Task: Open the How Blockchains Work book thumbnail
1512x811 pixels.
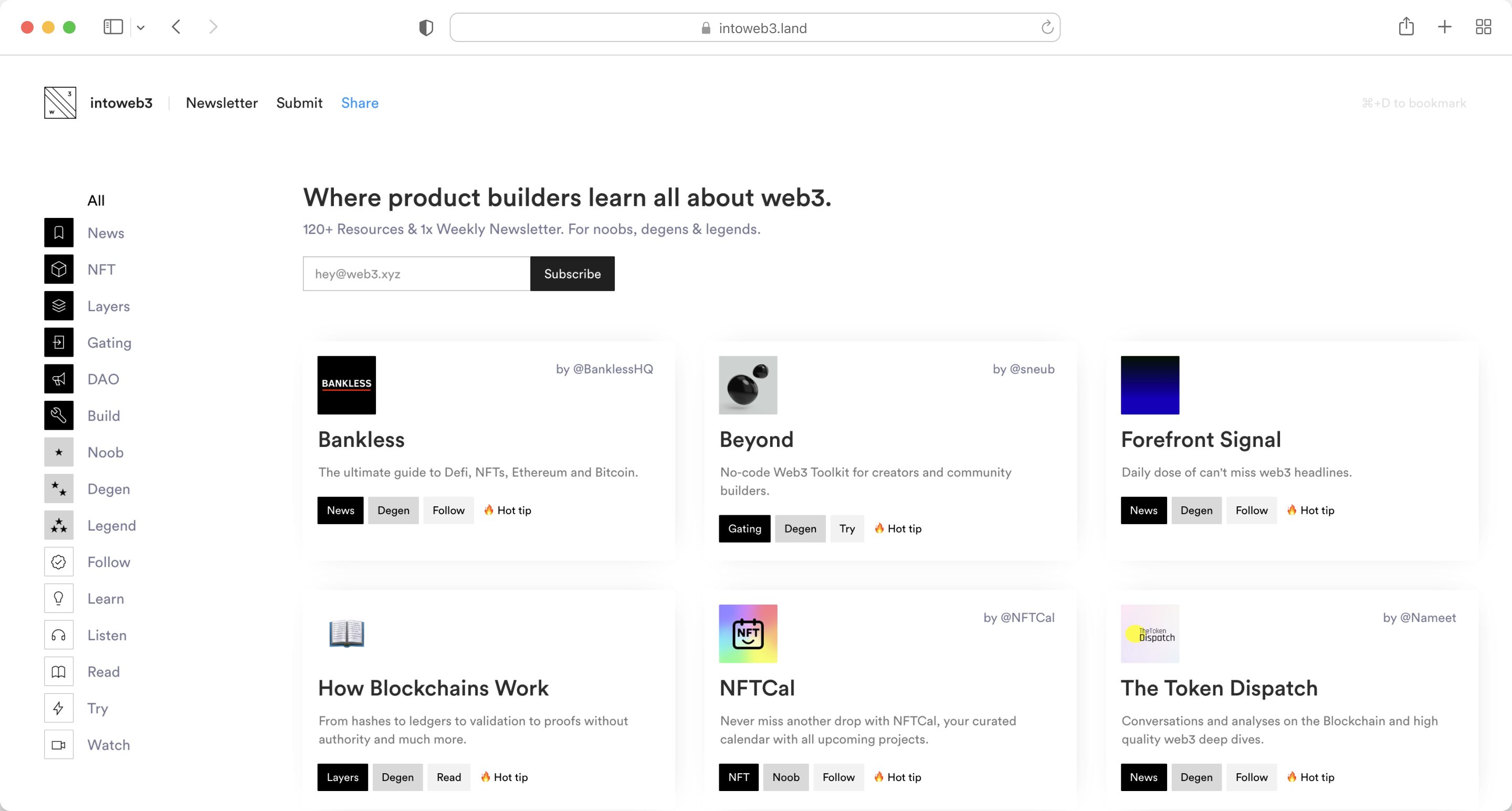Action: click(x=346, y=633)
